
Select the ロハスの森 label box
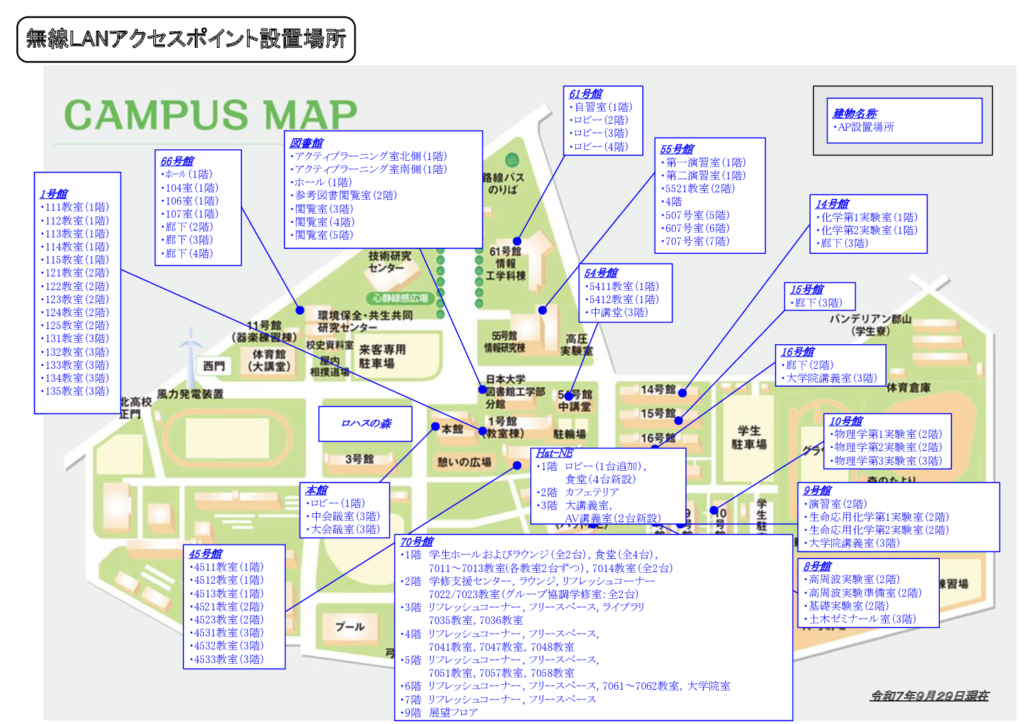[366, 424]
